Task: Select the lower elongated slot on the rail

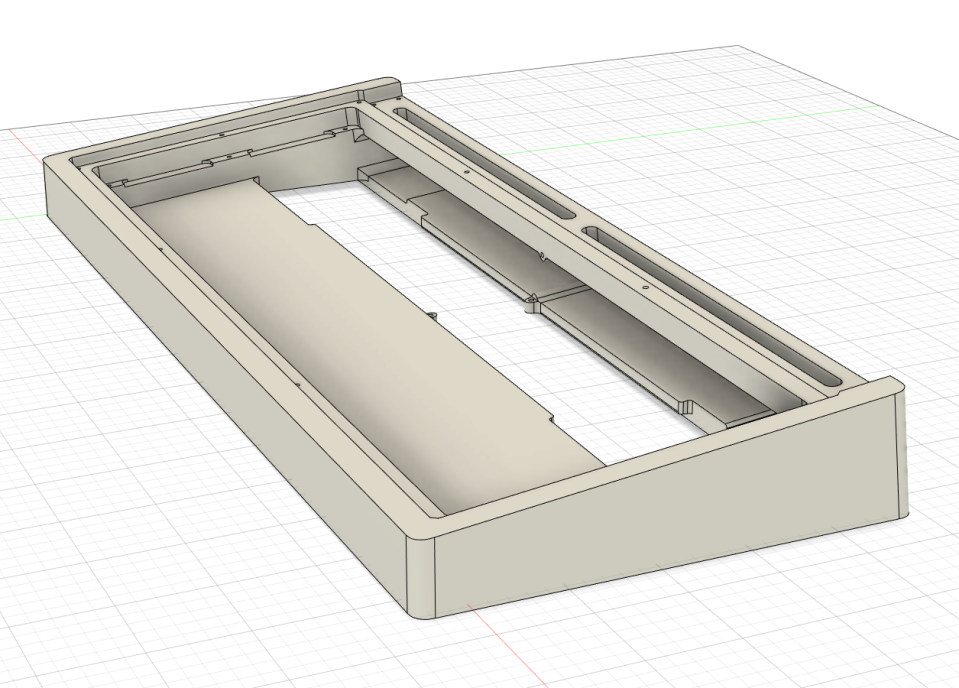Action: pos(714,306)
